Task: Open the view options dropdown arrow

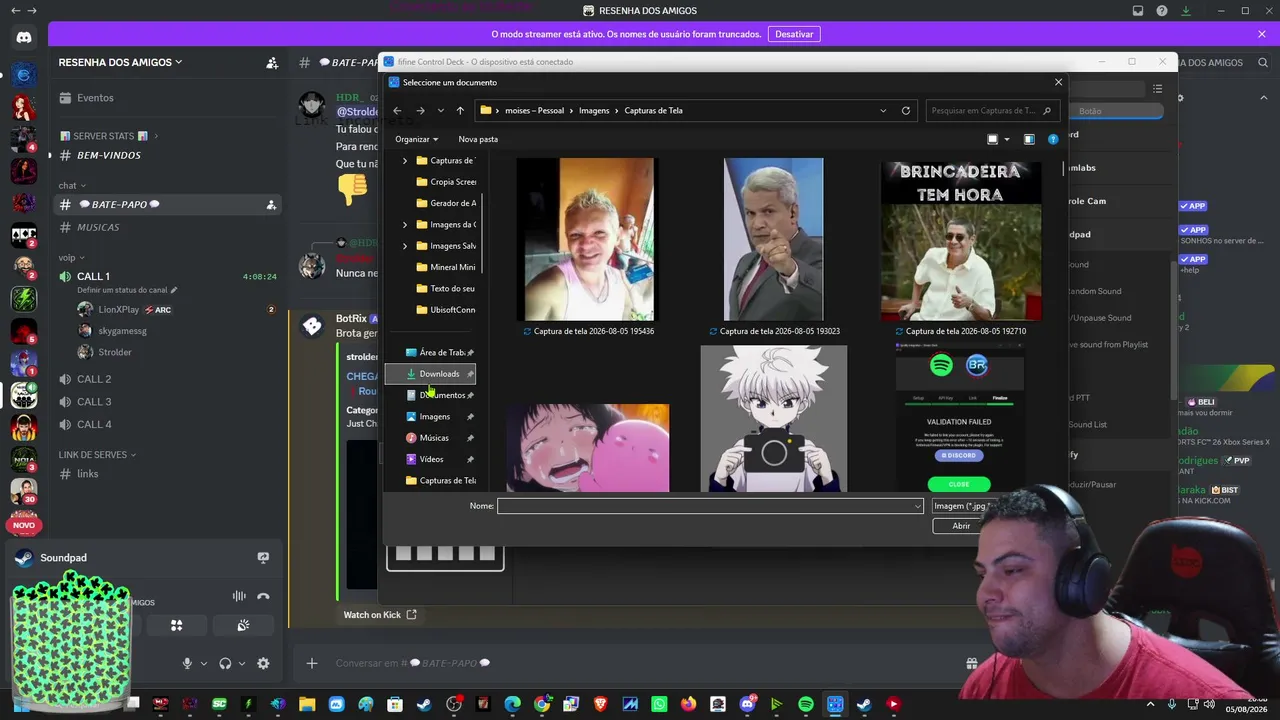Action: tap(1007, 140)
